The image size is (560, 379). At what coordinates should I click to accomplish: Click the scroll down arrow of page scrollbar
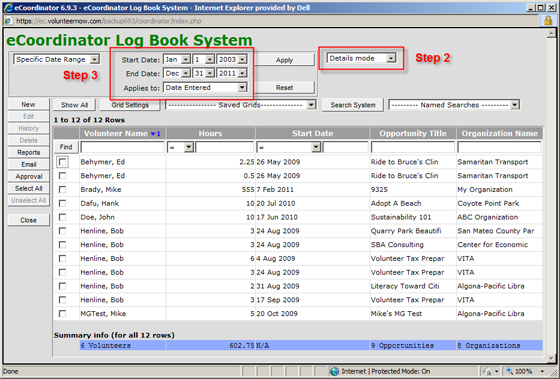[x=551, y=358]
